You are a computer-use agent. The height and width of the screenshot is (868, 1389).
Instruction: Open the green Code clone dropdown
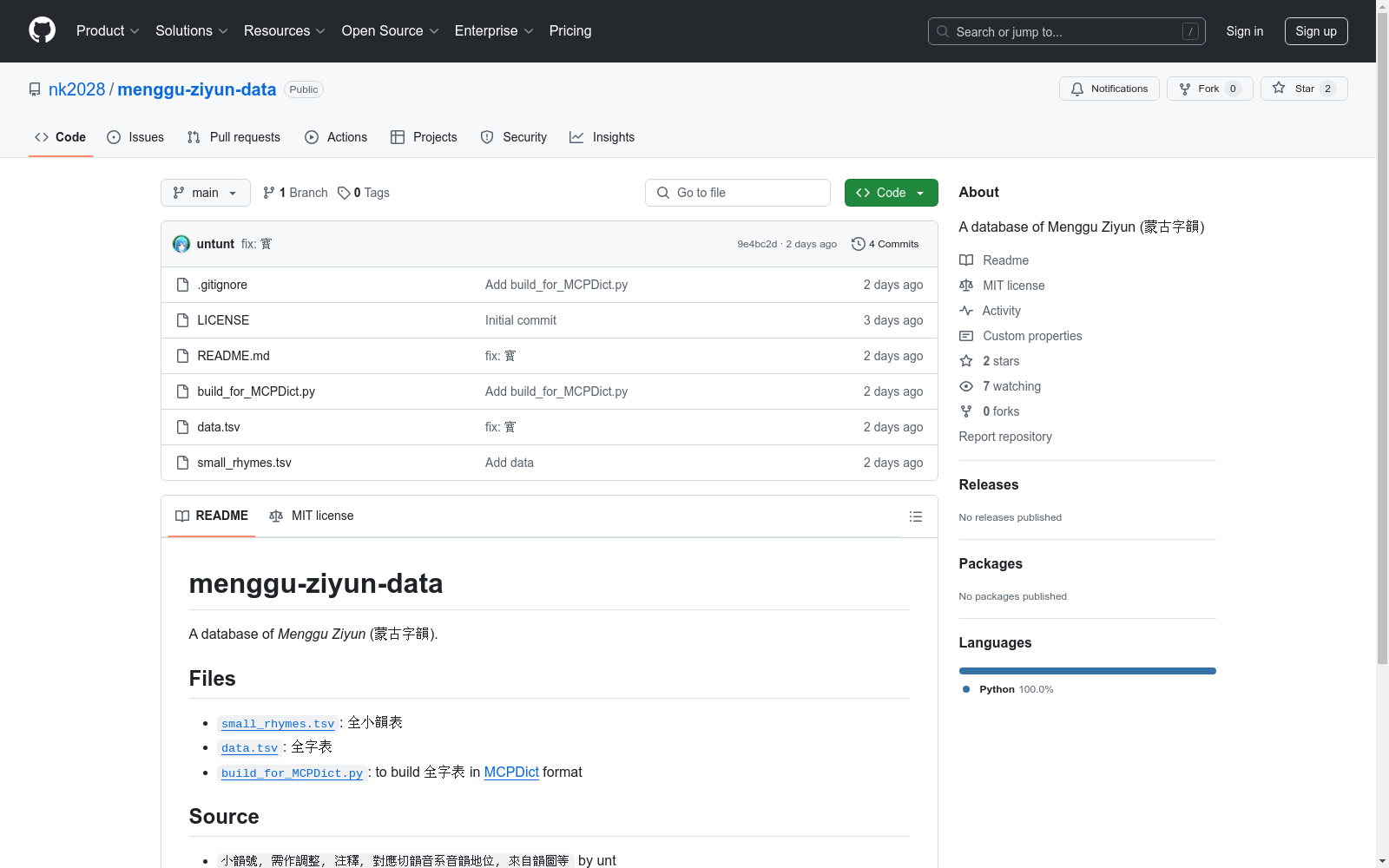[892, 193]
